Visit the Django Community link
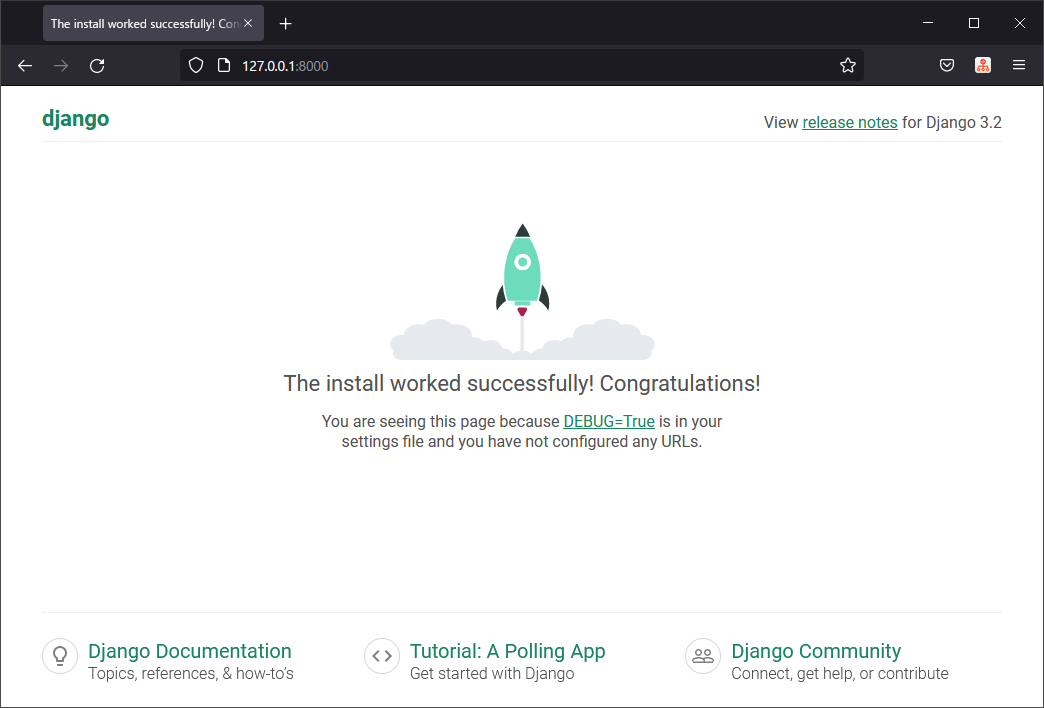The height and width of the screenshot is (708, 1044). (x=816, y=651)
